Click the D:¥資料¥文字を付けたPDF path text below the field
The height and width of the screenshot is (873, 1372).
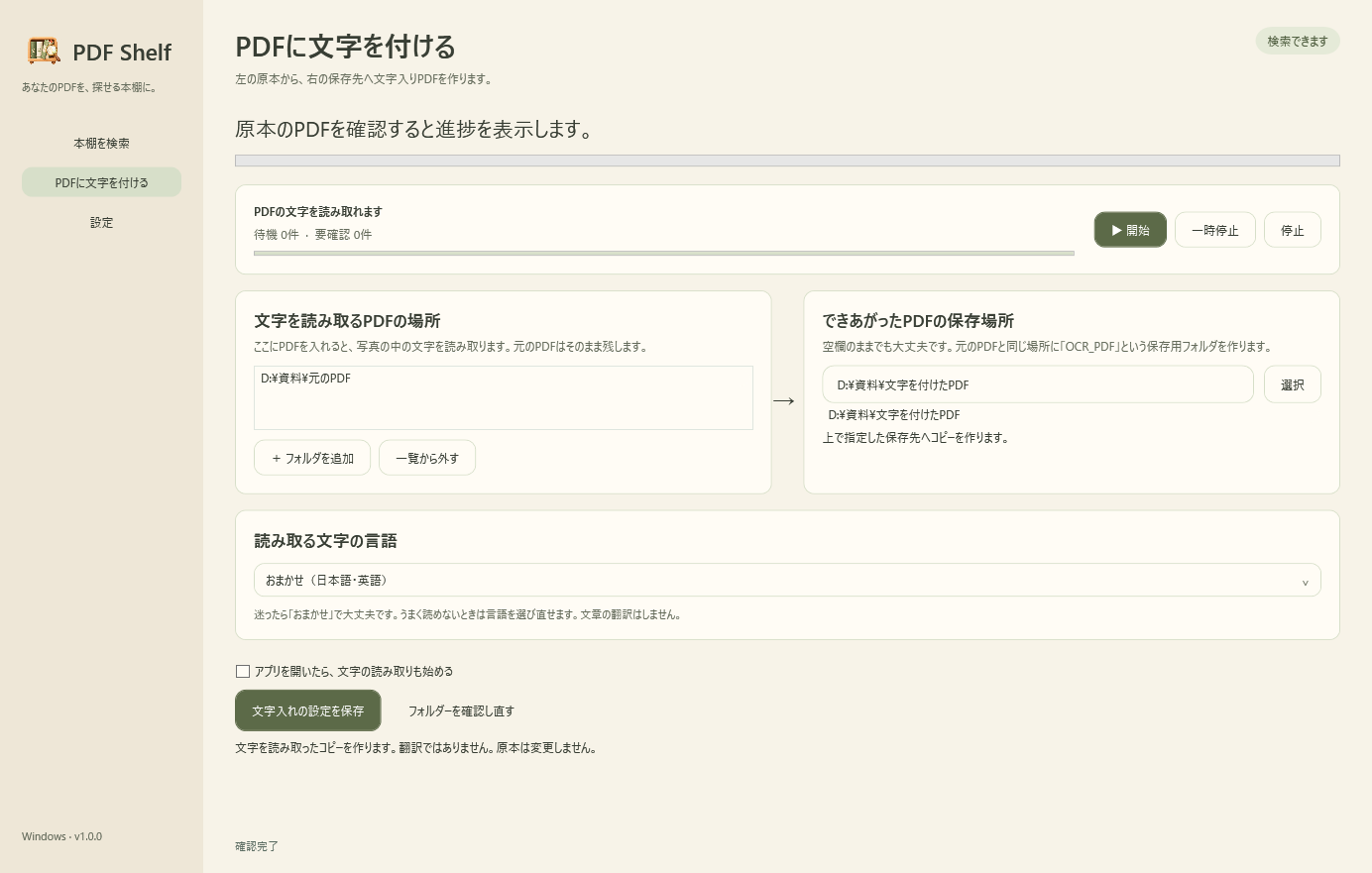[894, 415]
